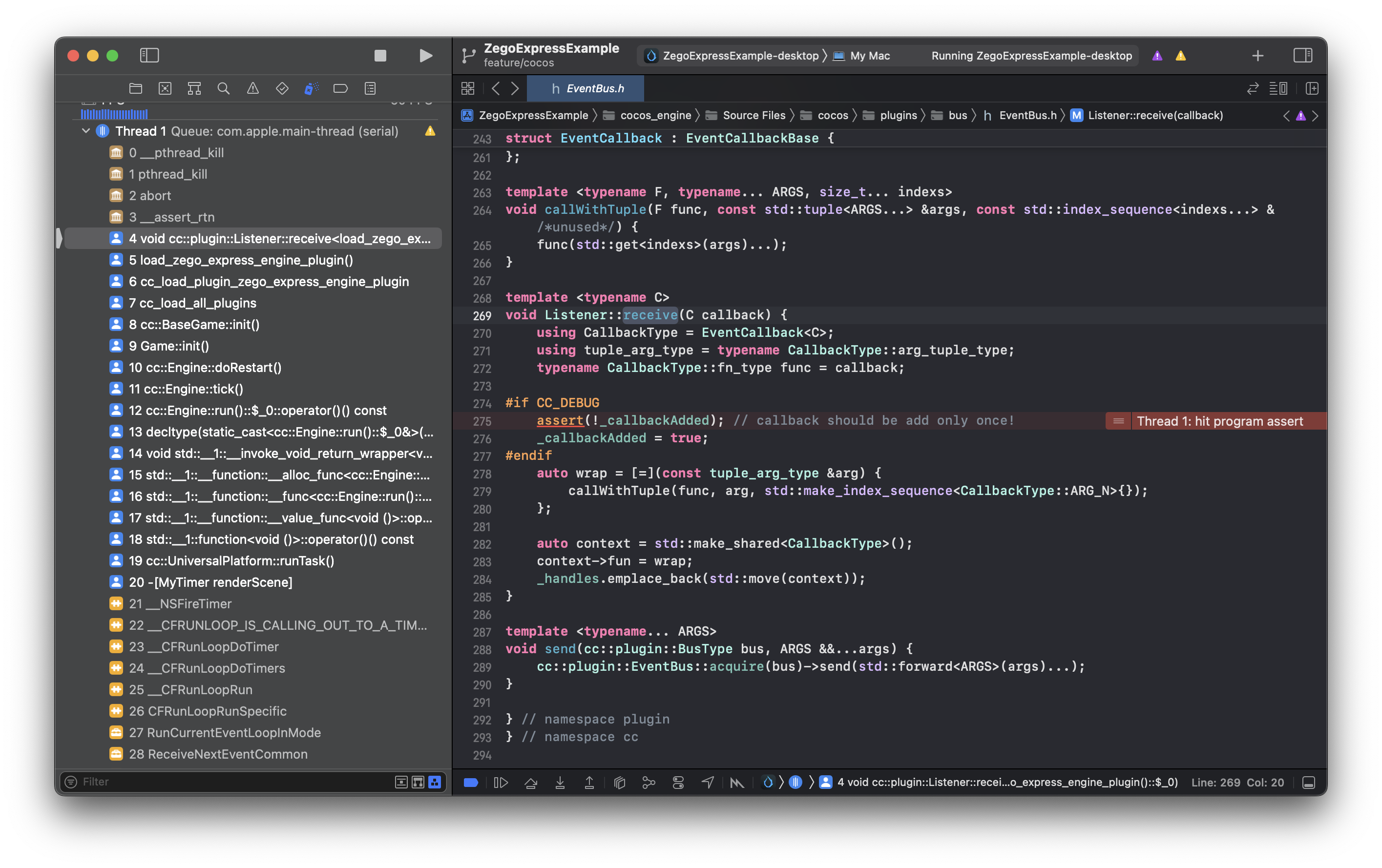Click the underlined assert link in code
Viewport: 1382px width, 868px height.
[560, 420]
